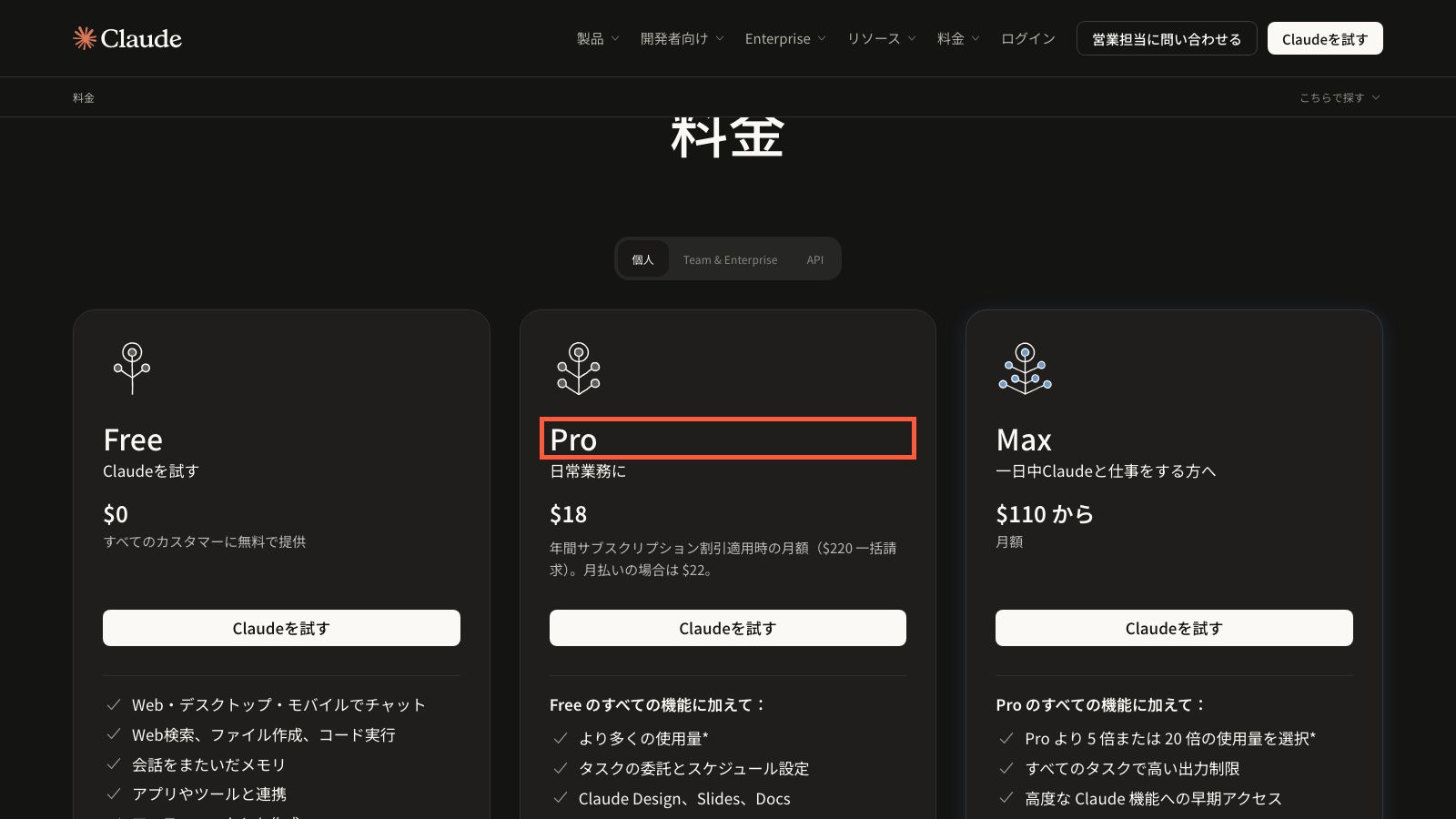The height and width of the screenshot is (819, 1456).
Task: Open the 製品 dropdown menu
Action: click(598, 38)
